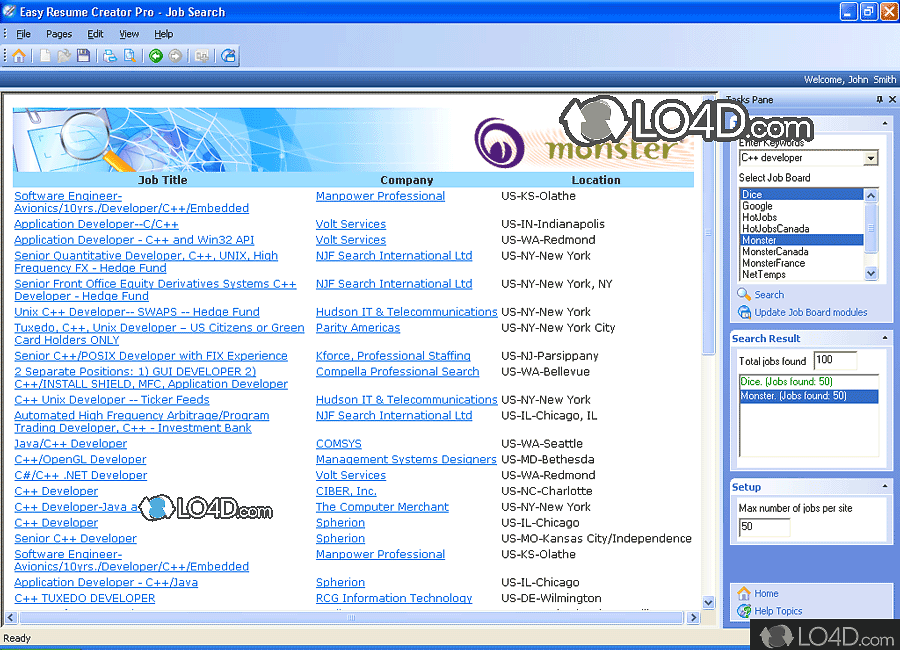Click the Home house icon in Tasks Pane
900x650 pixels.
(x=744, y=593)
